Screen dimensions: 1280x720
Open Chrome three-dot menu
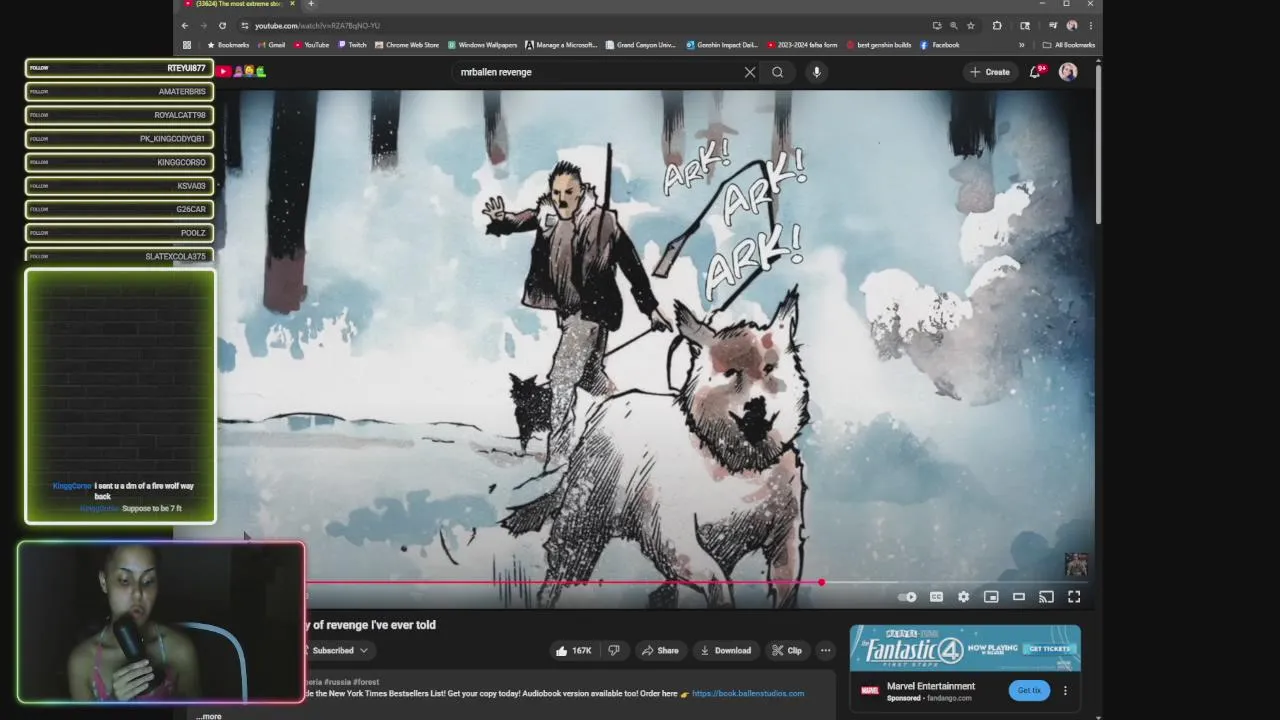click(x=1090, y=25)
